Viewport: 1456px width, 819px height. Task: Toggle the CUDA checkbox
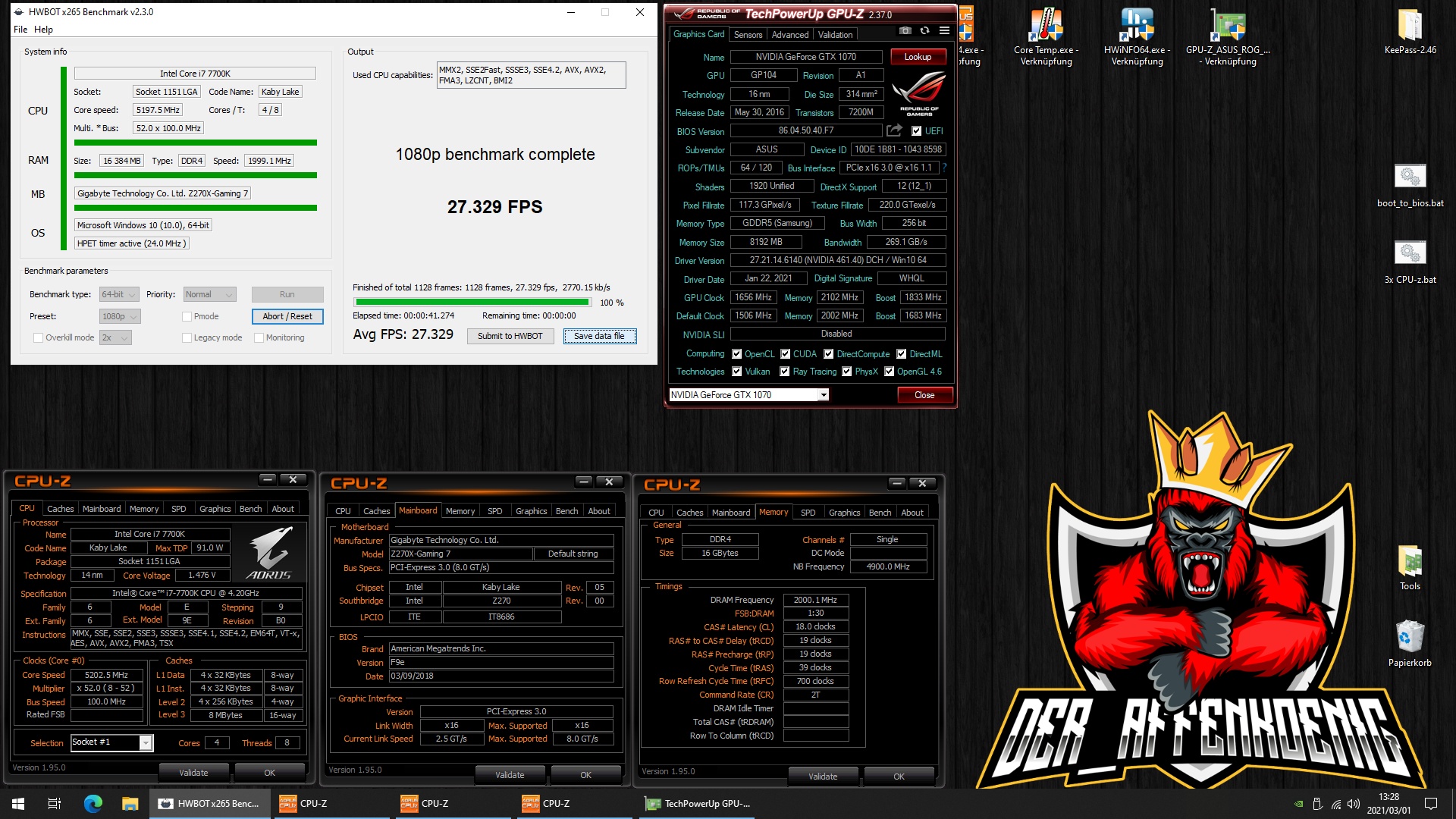[x=786, y=353]
